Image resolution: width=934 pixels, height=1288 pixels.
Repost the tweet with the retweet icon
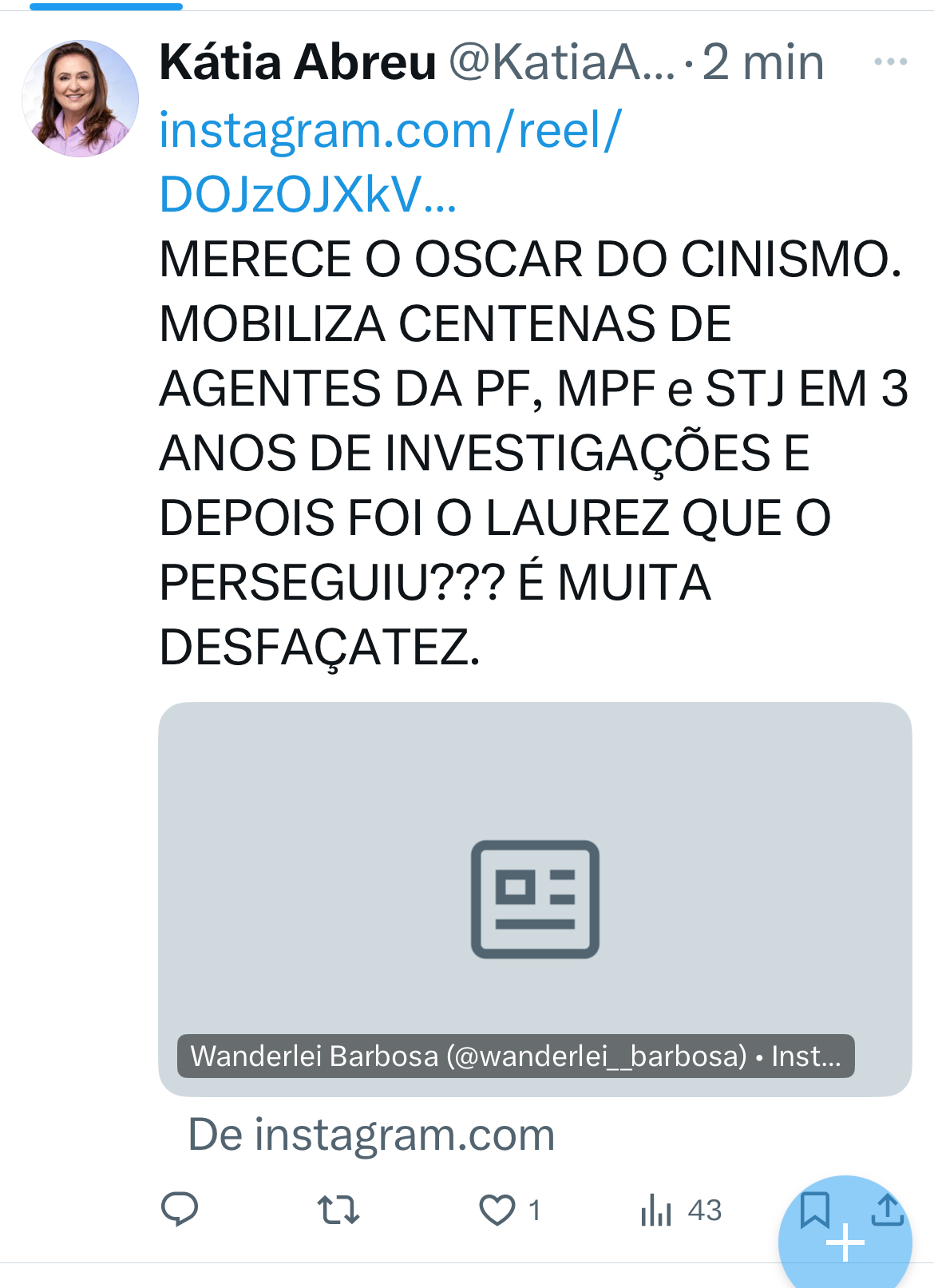(x=338, y=1210)
